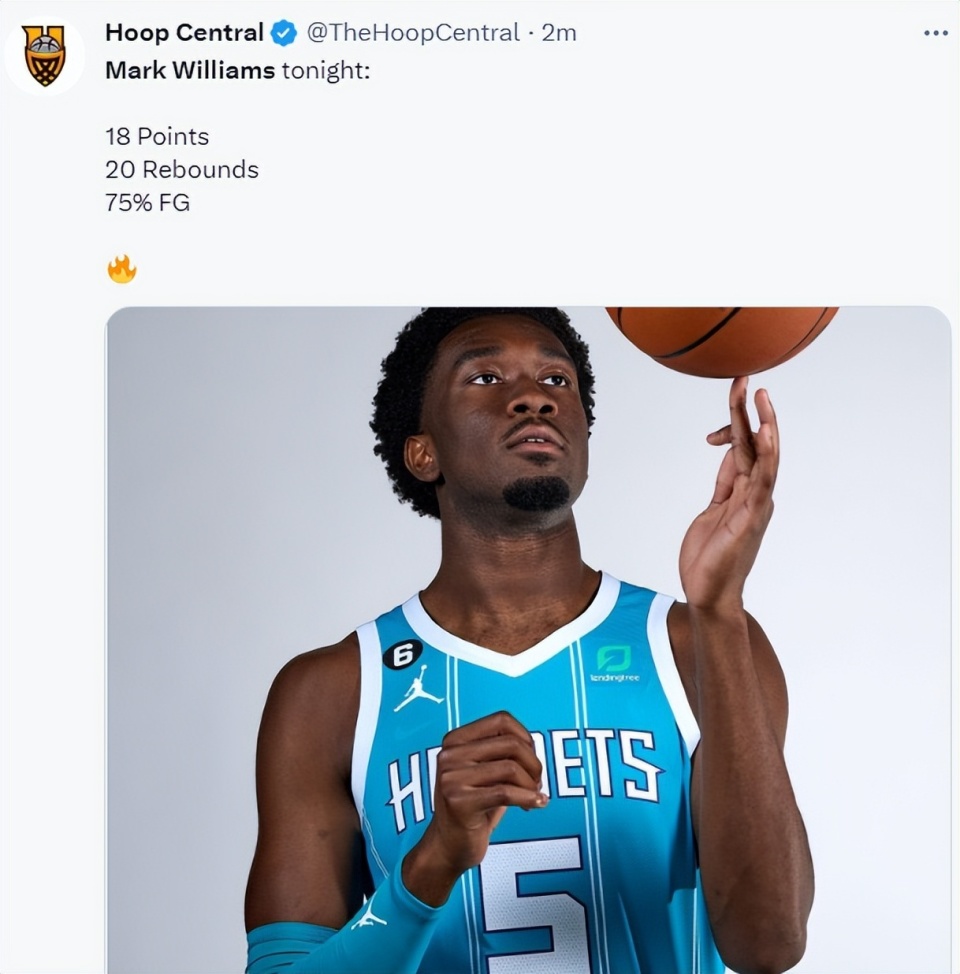Image resolution: width=960 pixels, height=974 pixels.
Task: Click the fire emoji in the tweet
Action: [x=121, y=269]
